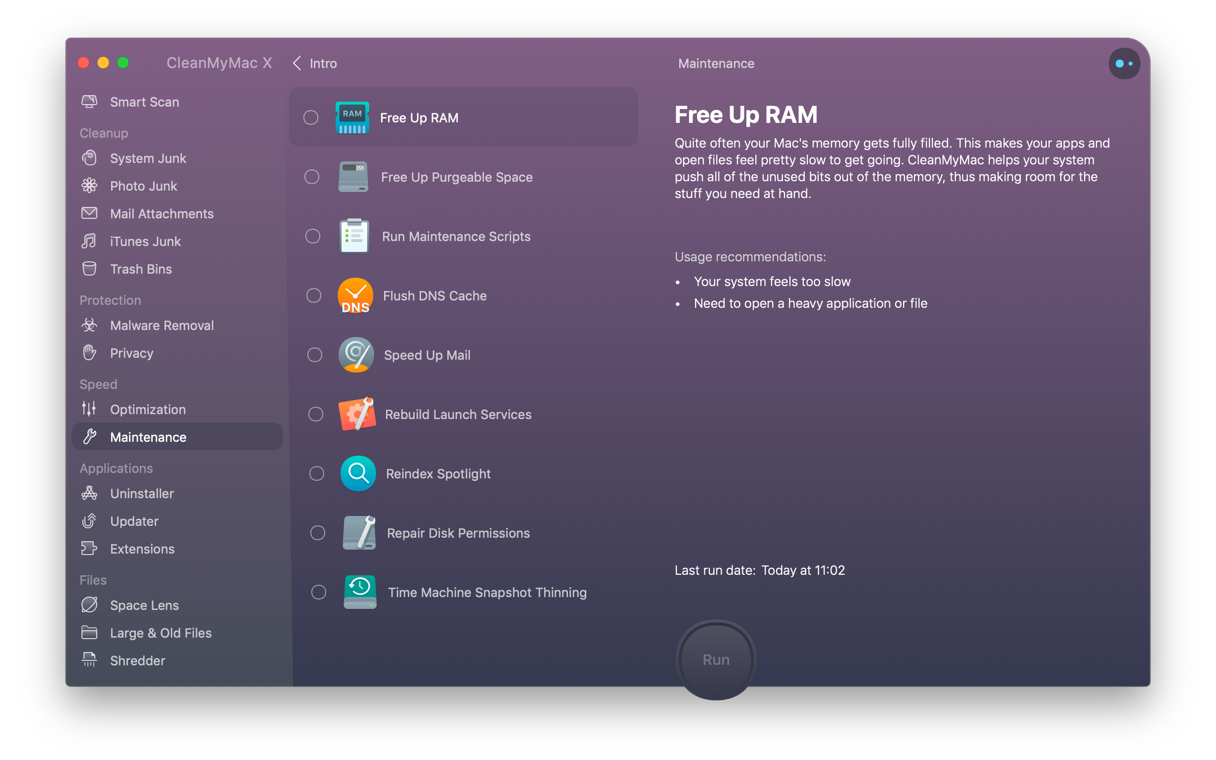This screenshot has width=1216, height=760.
Task: Click the Repair Disk Permissions label
Action: click(x=458, y=533)
